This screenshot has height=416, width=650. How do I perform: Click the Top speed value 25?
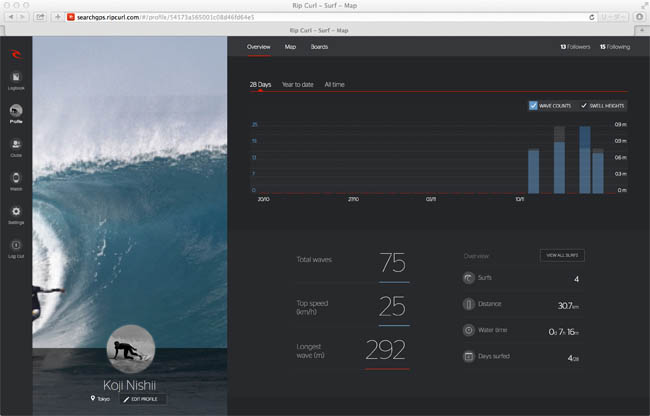tap(392, 306)
